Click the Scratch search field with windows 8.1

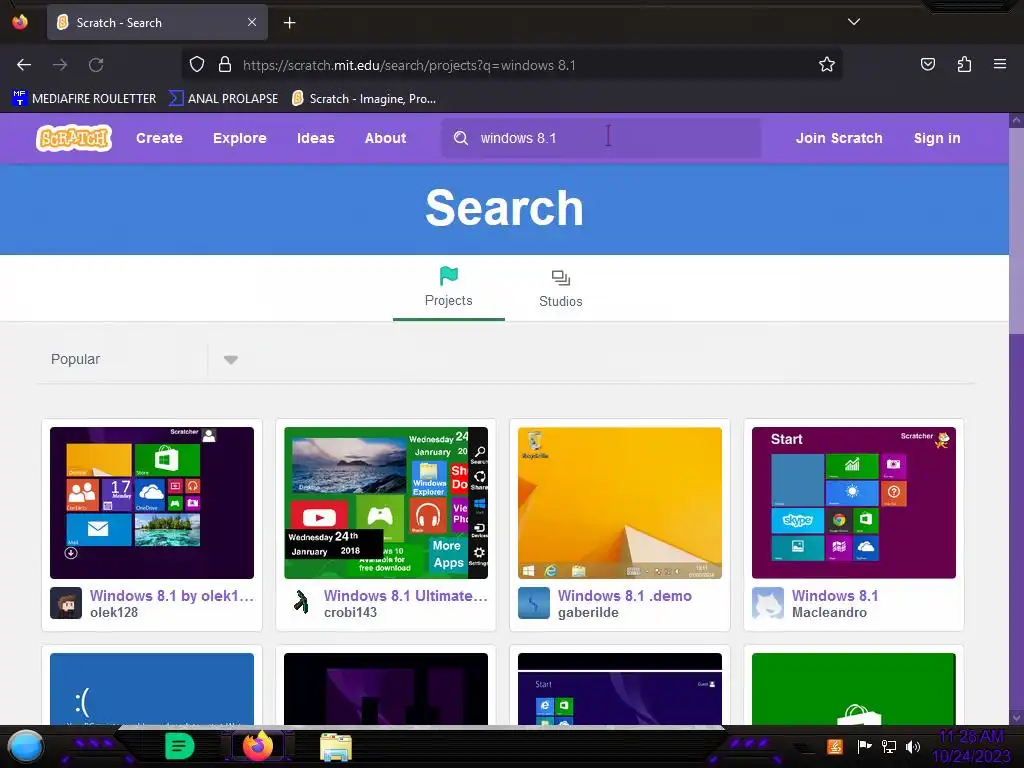(601, 138)
